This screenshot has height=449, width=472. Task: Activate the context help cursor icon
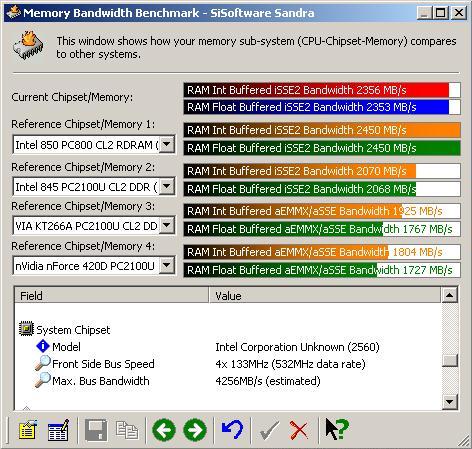click(337, 429)
